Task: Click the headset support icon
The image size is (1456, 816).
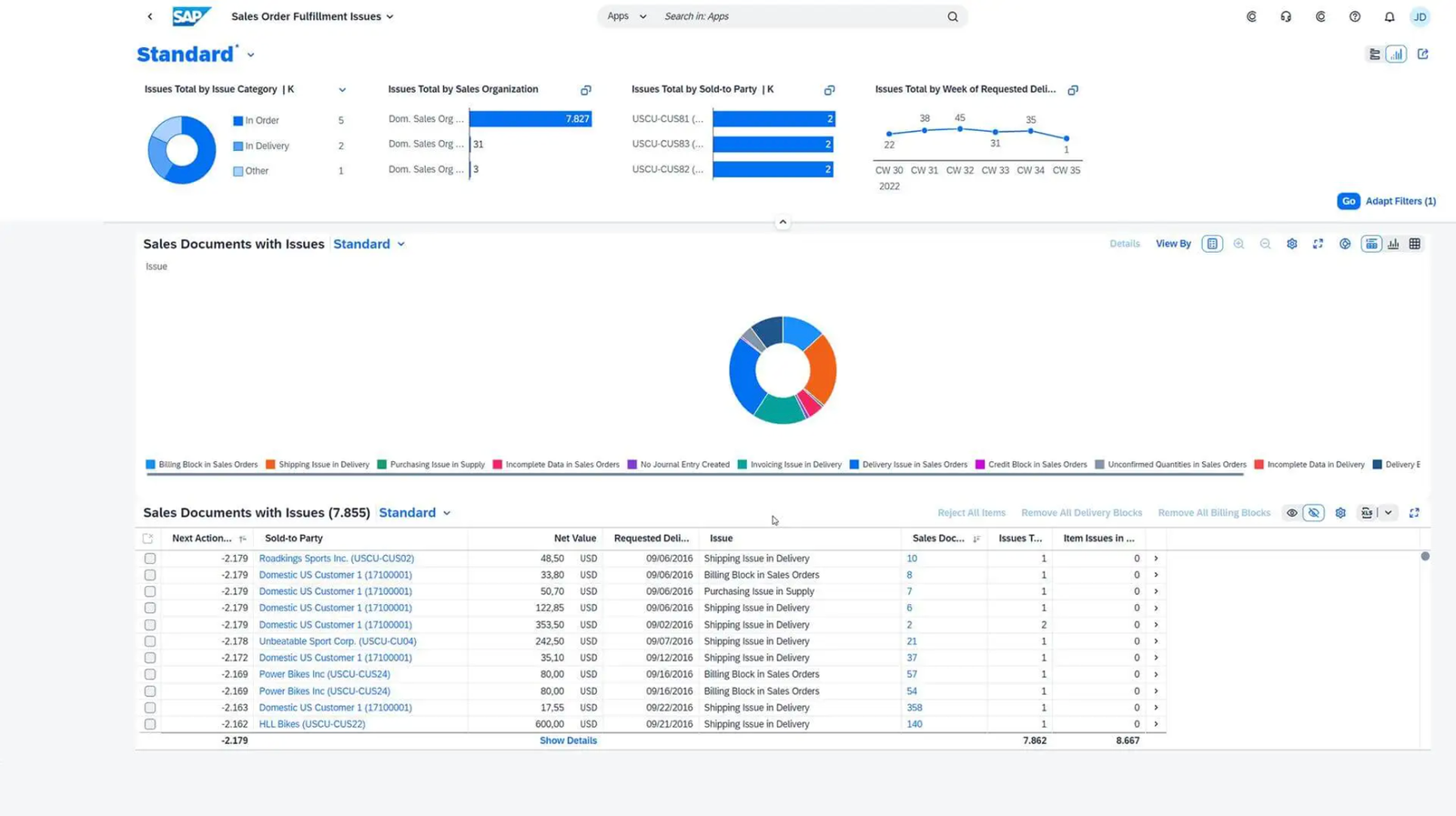Action: click(x=1286, y=16)
